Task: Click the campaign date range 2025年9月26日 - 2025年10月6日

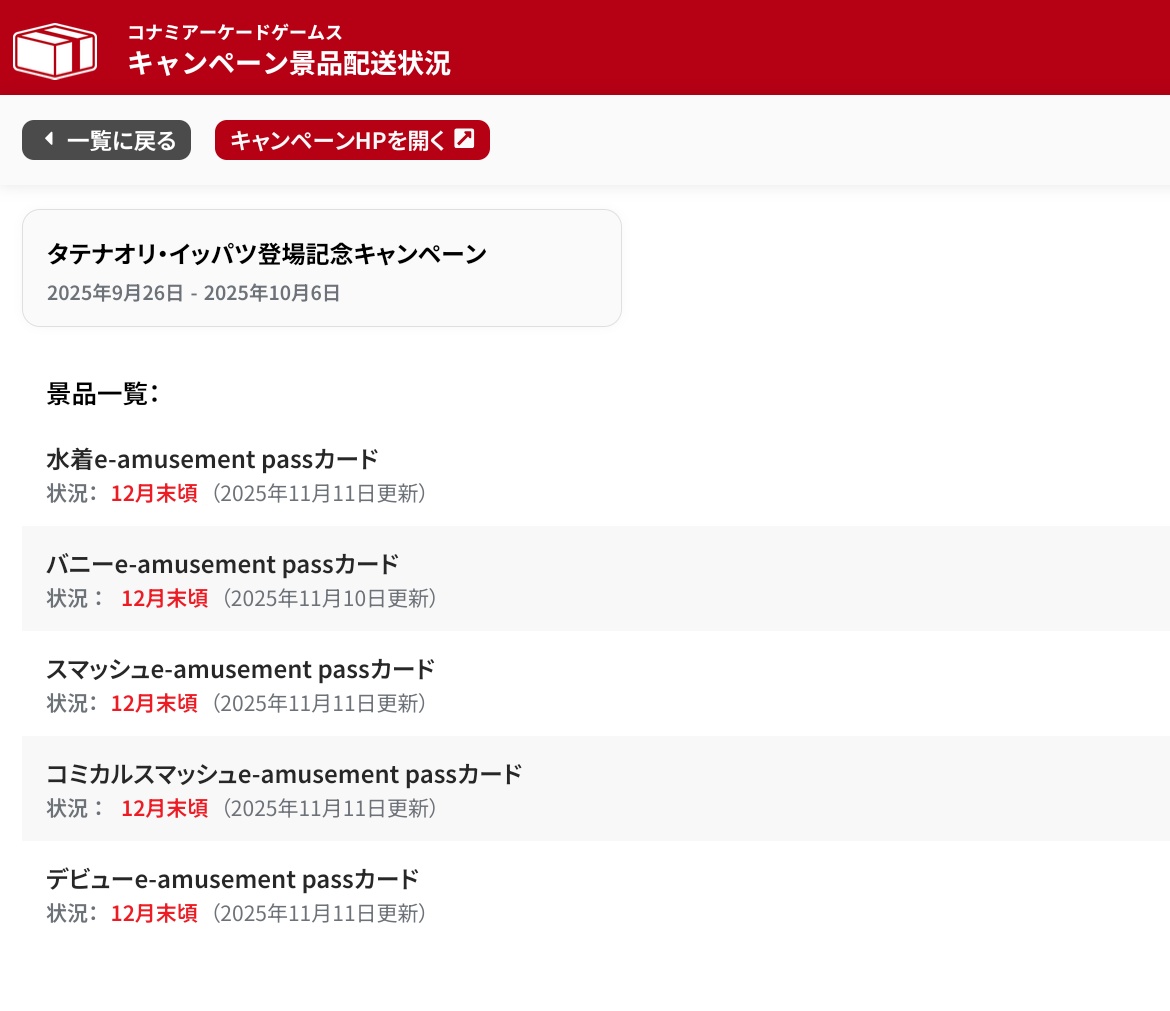Action: [194, 293]
